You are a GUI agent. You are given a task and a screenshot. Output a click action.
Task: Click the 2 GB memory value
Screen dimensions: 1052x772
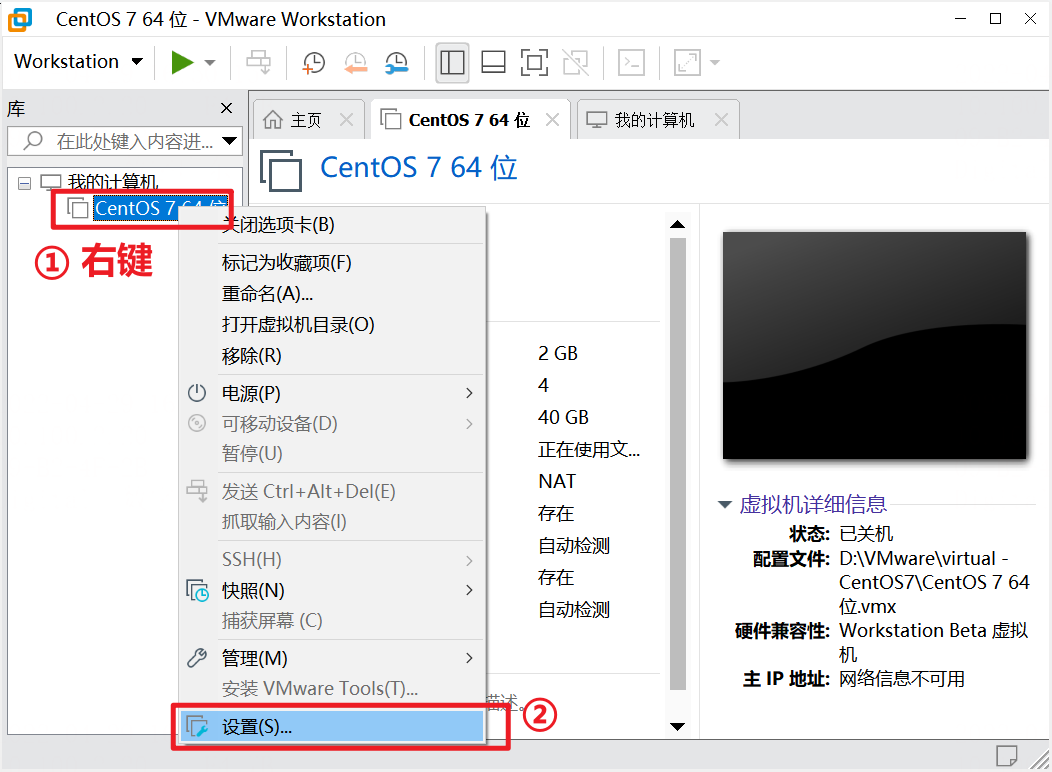tap(558, 353)
